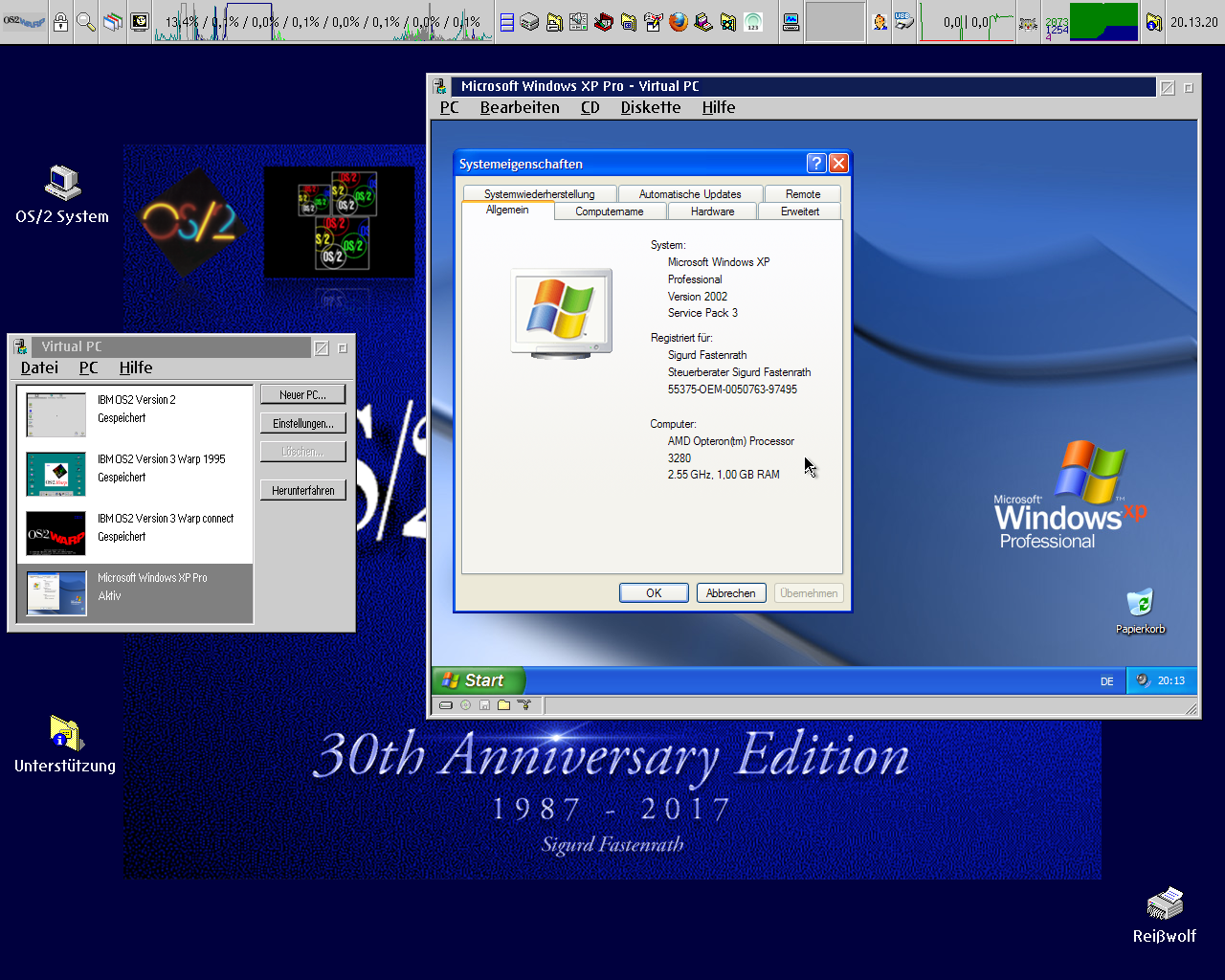Viewport: 1225px width, 980px height.
Task: Click the cat face icon in the top bar
Action: coord(1028,23)
